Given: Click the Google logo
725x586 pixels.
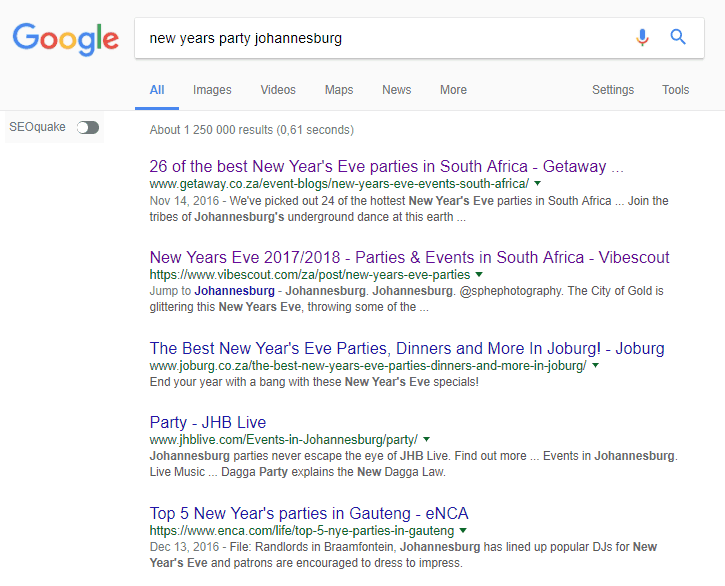Looking at the screenshot, I should pyautogui.click(x=65, y=39).
